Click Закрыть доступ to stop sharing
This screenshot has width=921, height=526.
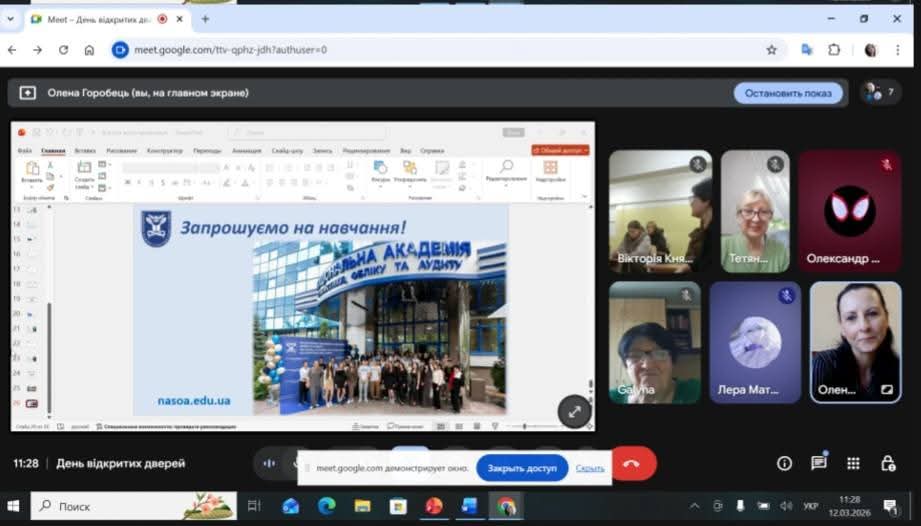pos(522,467)
